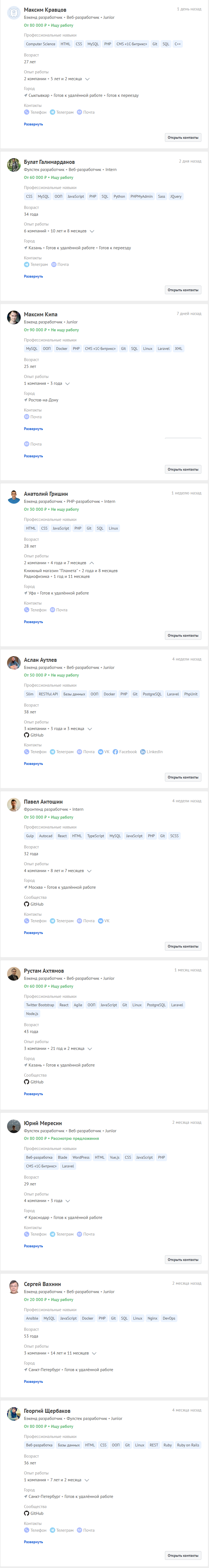
Task: Open GitHub icon in Рустам Ахтямов's card
Action: 27,1082
